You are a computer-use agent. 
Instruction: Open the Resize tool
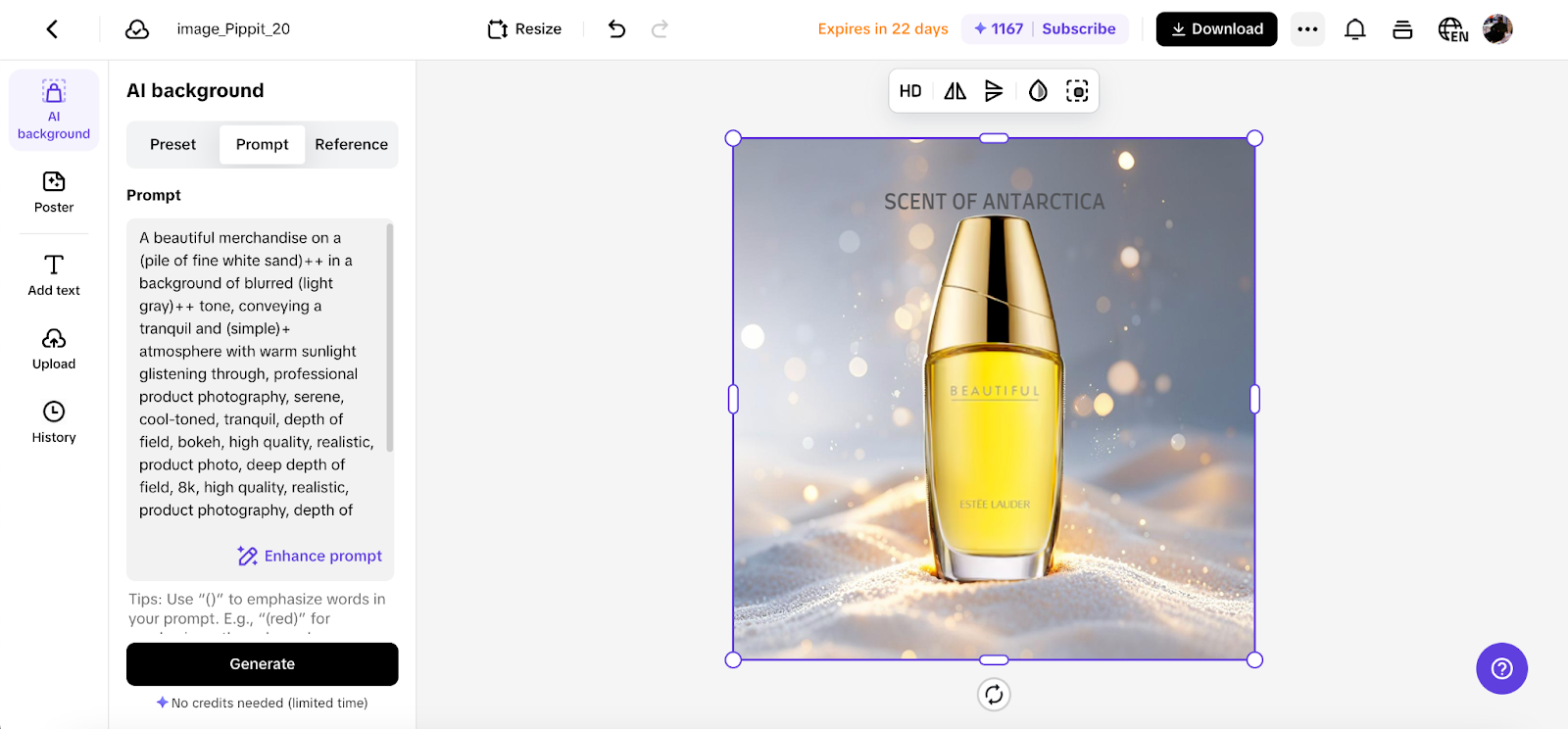click(524, 29)
